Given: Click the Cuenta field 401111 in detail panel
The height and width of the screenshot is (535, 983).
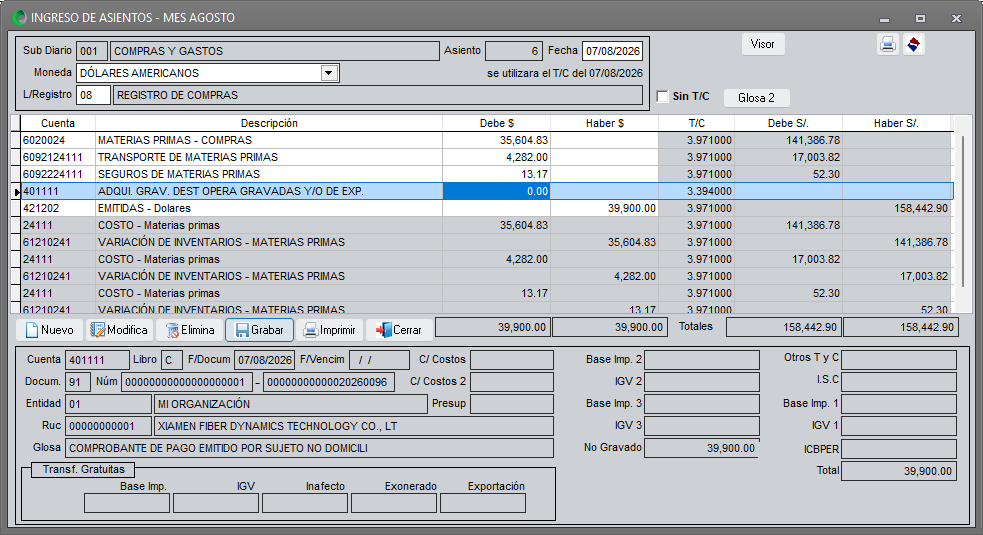Looking at the screenshot, I should pos(97,360).
